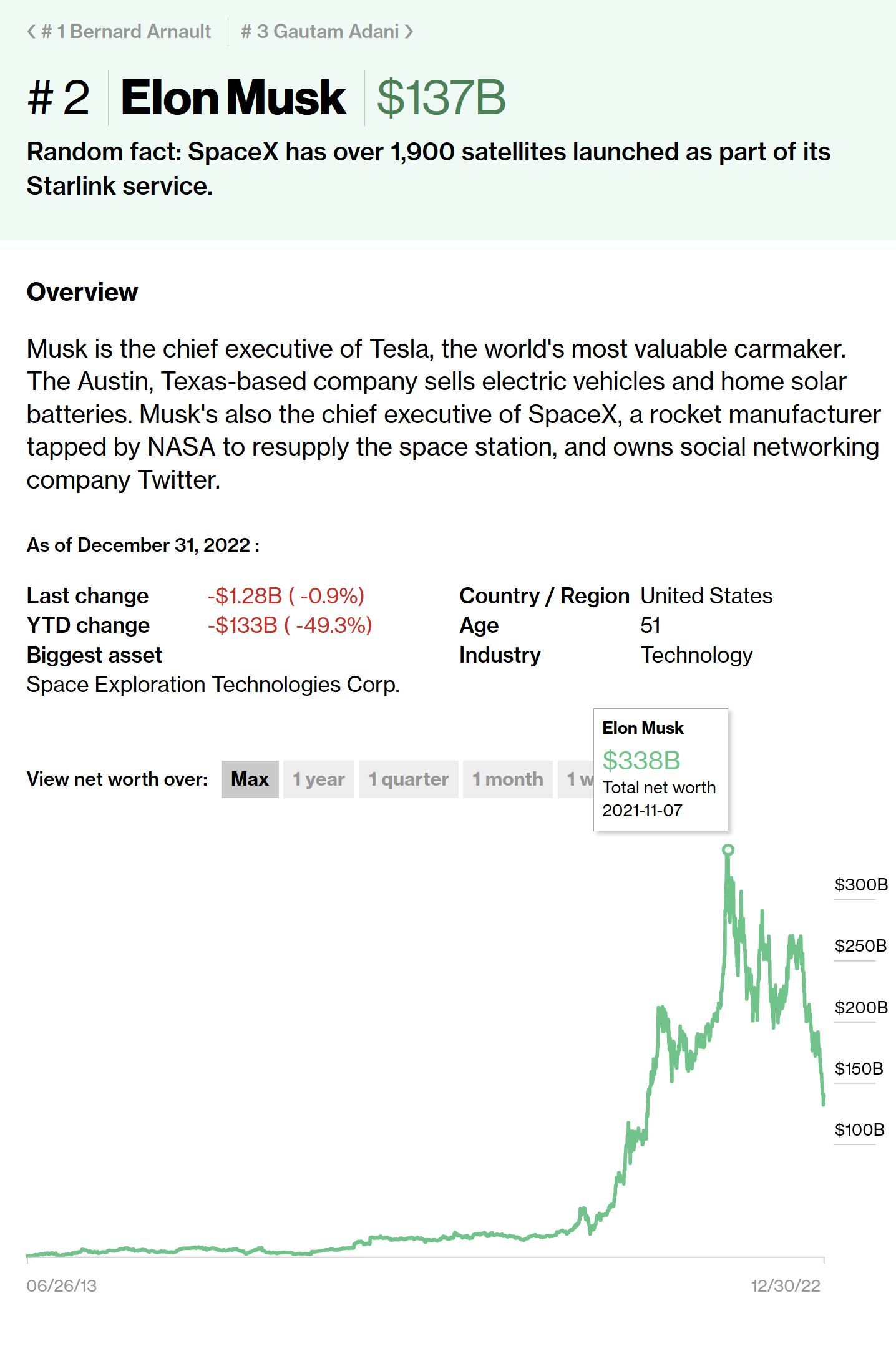
Task: Select the partially hidden 1 week range
Action: point(576,779)
